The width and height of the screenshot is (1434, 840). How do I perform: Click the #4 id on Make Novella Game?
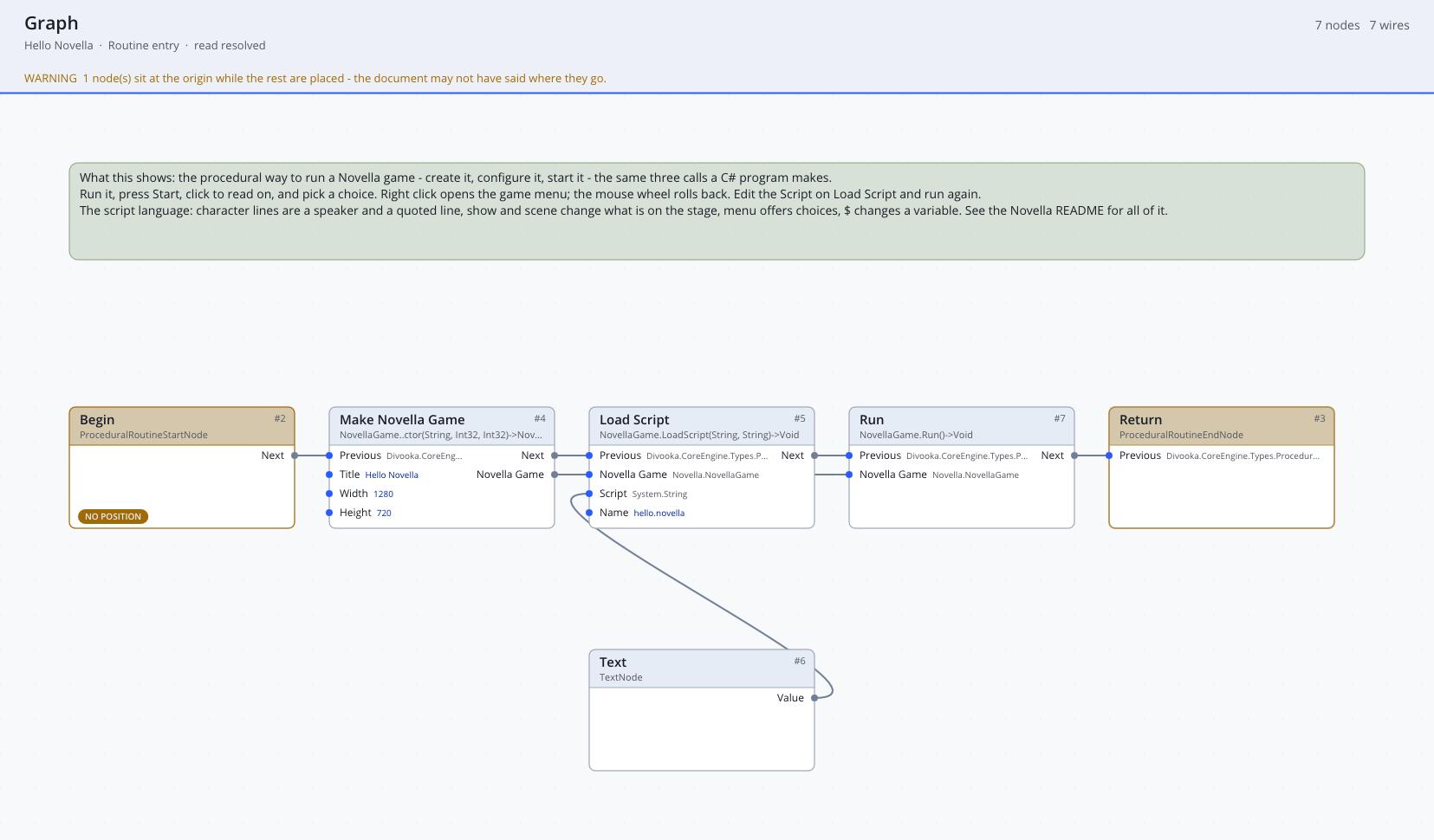click(x=540, y=418)
